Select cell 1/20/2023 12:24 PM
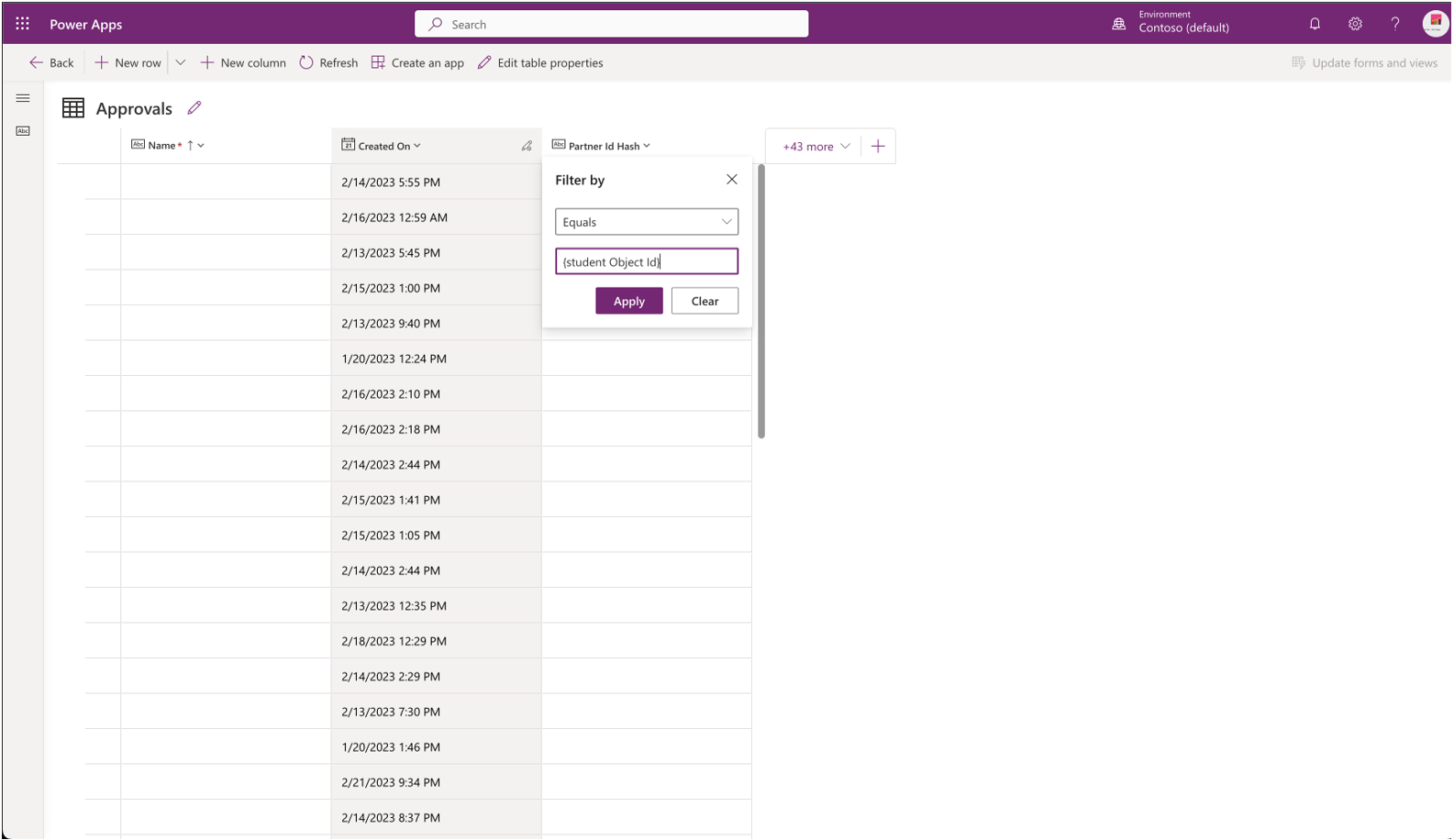Viewport: 1454px width, 840px height. 437,359
